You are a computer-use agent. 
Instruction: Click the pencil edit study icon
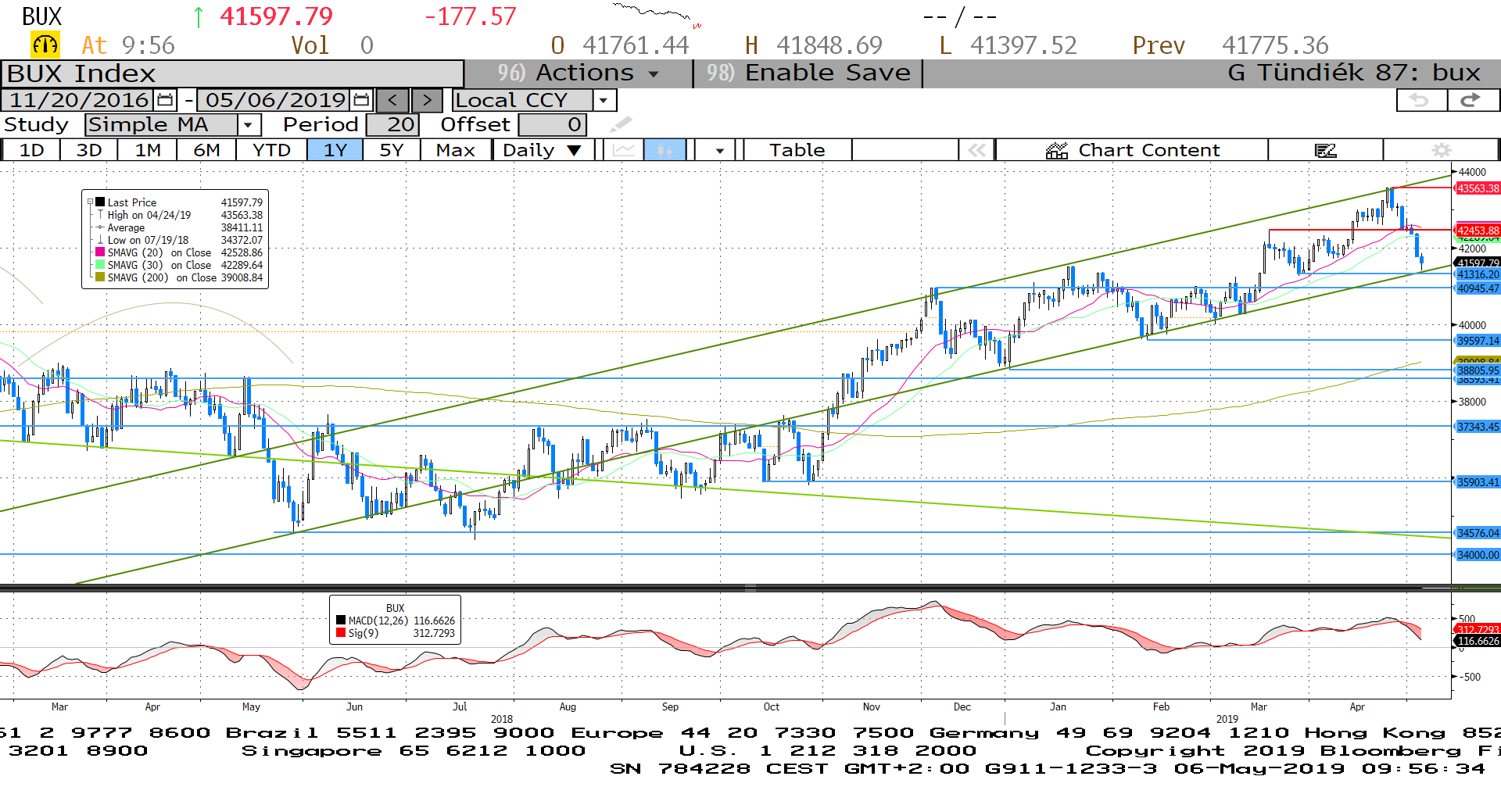point(621,124)
